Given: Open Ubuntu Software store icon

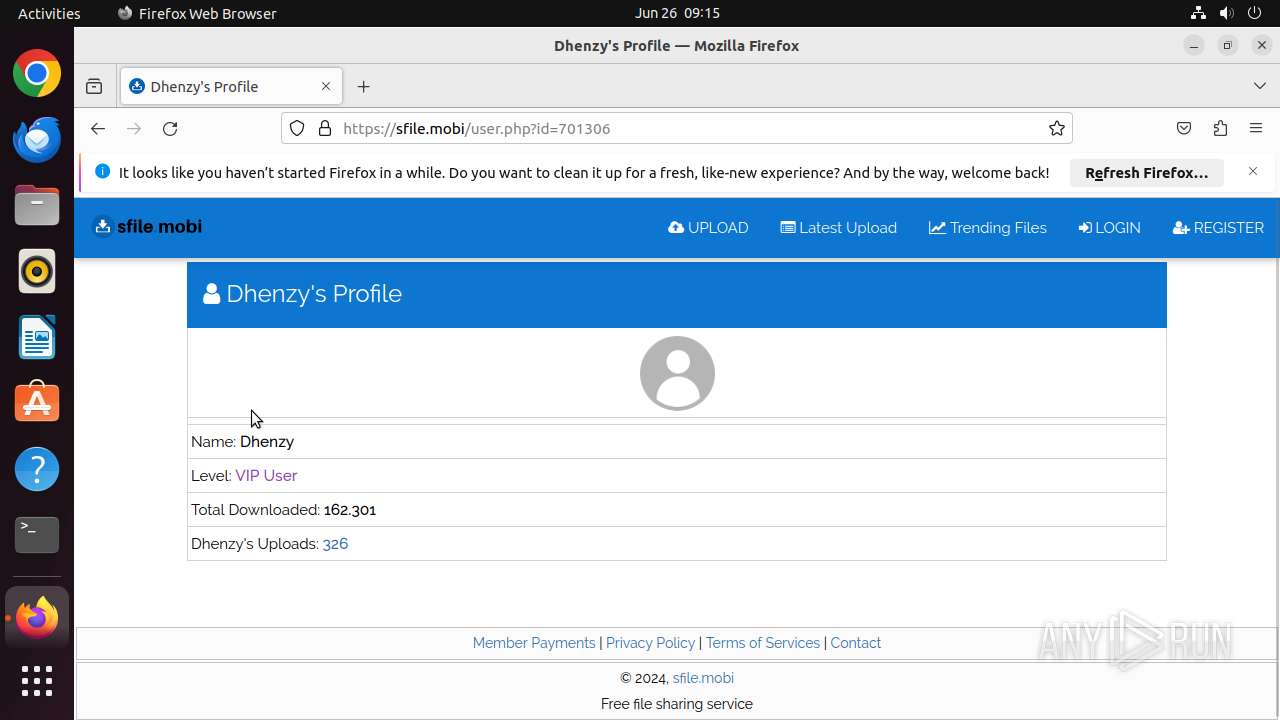Looking at the screenshot, I should (x=37, y=403).
